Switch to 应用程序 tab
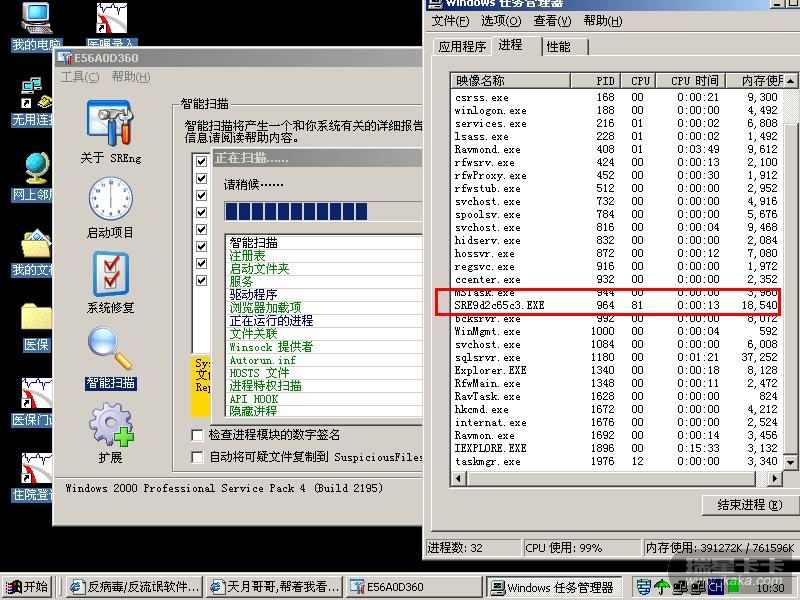 coord(462,46)
